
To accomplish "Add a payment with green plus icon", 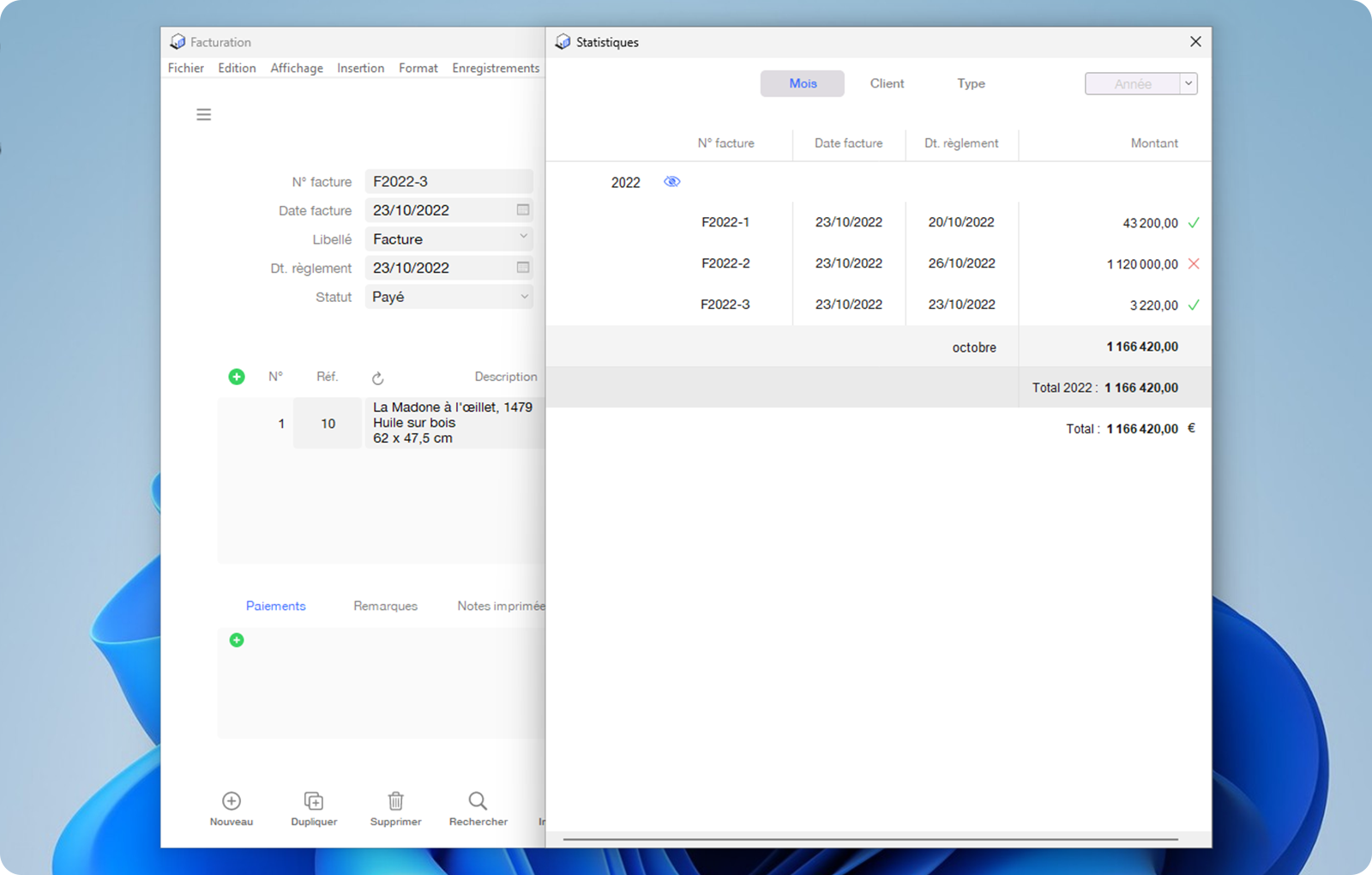I will tap(237, 640).
